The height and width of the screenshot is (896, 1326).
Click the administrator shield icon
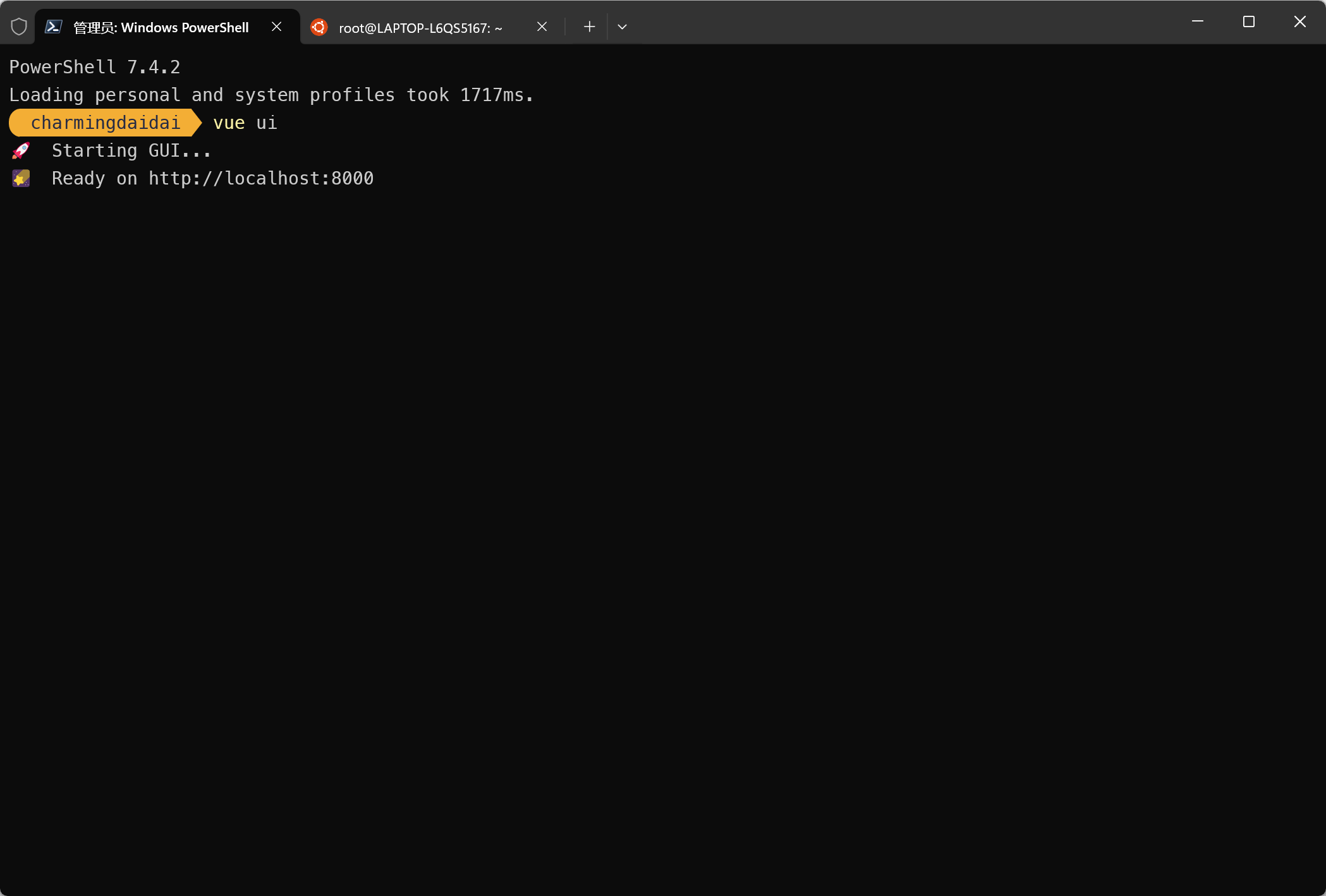(x=19, y=27)
